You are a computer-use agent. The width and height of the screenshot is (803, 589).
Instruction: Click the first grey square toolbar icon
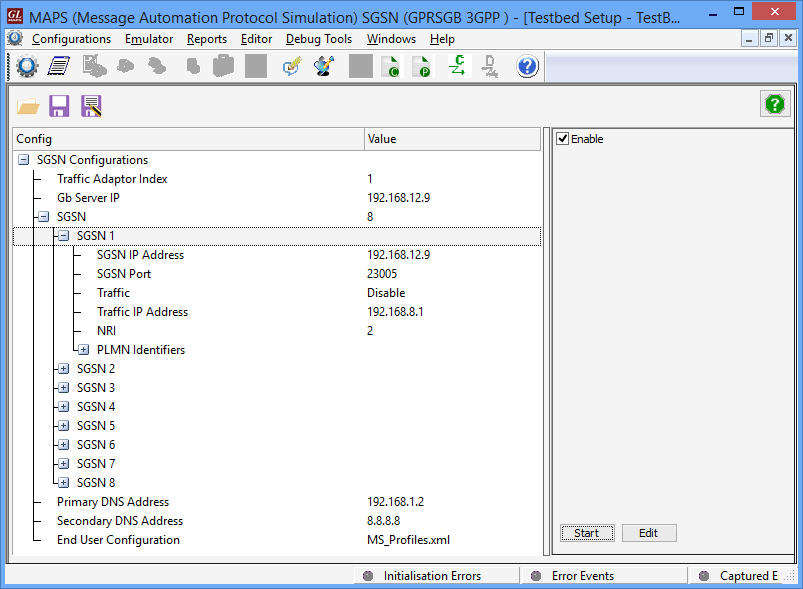[256, 67]
